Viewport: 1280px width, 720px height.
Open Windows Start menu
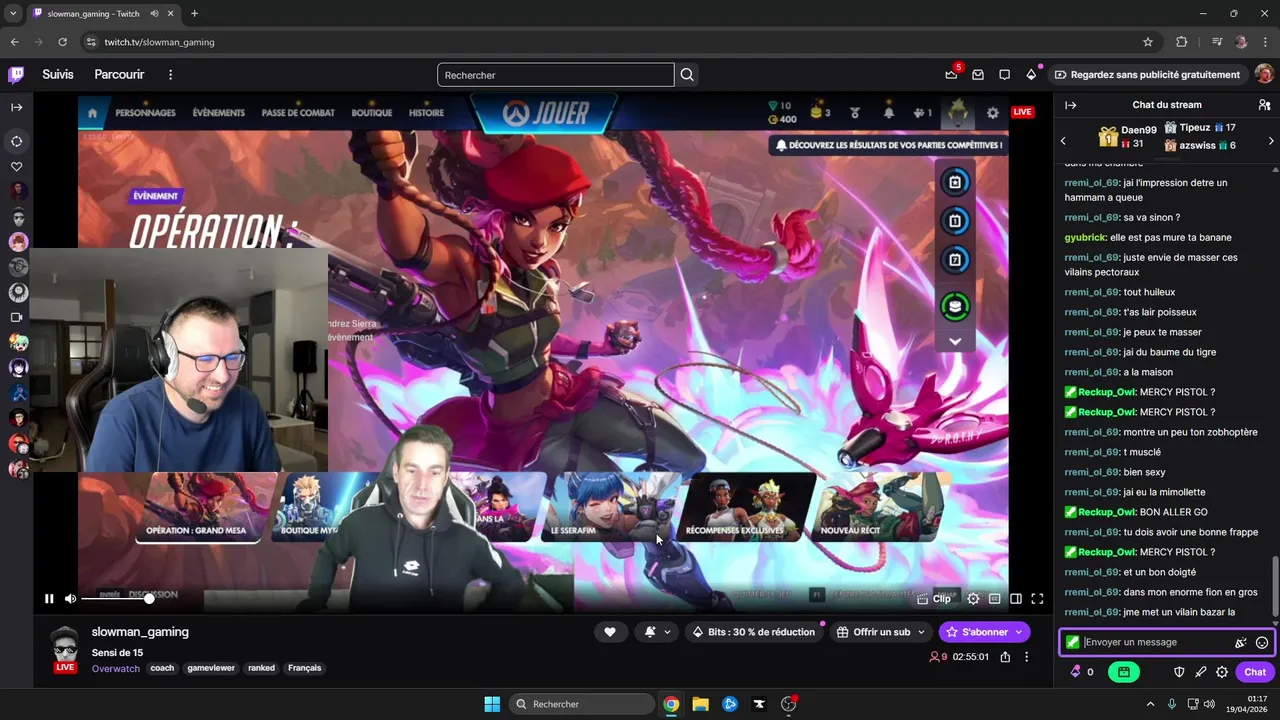pyautogui.click(x=492, y=704)
